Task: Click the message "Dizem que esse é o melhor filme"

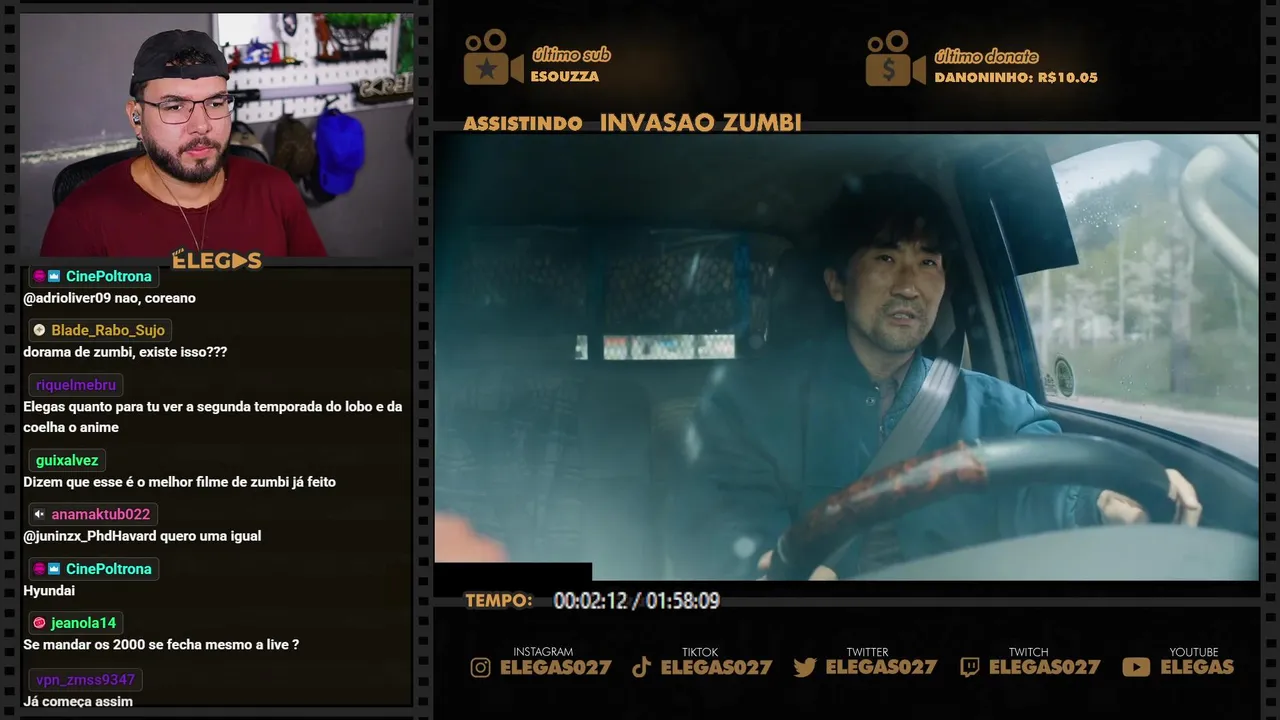Action: [179, 482]
